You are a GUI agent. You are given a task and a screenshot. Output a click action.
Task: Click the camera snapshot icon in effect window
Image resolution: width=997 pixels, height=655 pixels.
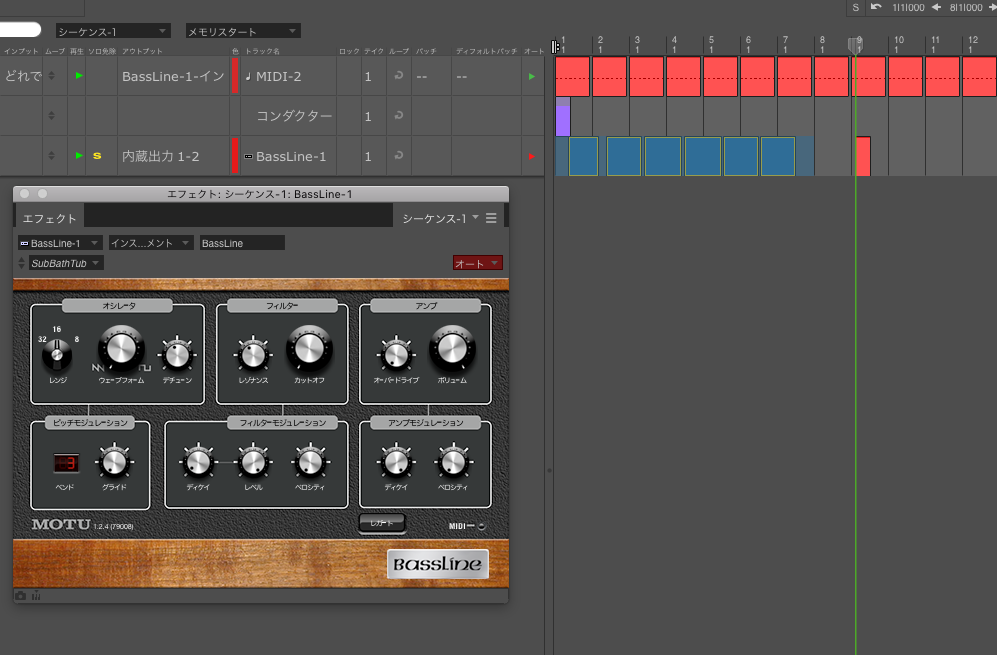click(20, 596)
